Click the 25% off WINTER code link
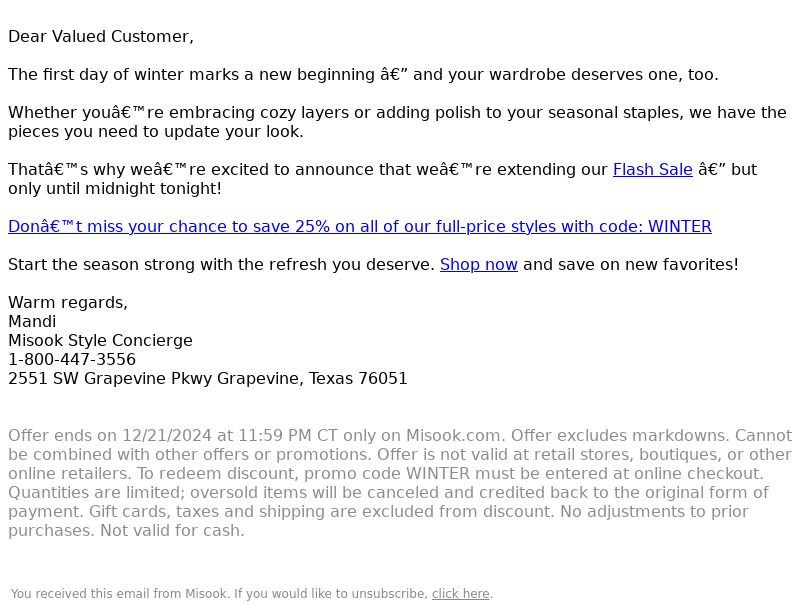800x605 pixels. (x=360, y=226)
